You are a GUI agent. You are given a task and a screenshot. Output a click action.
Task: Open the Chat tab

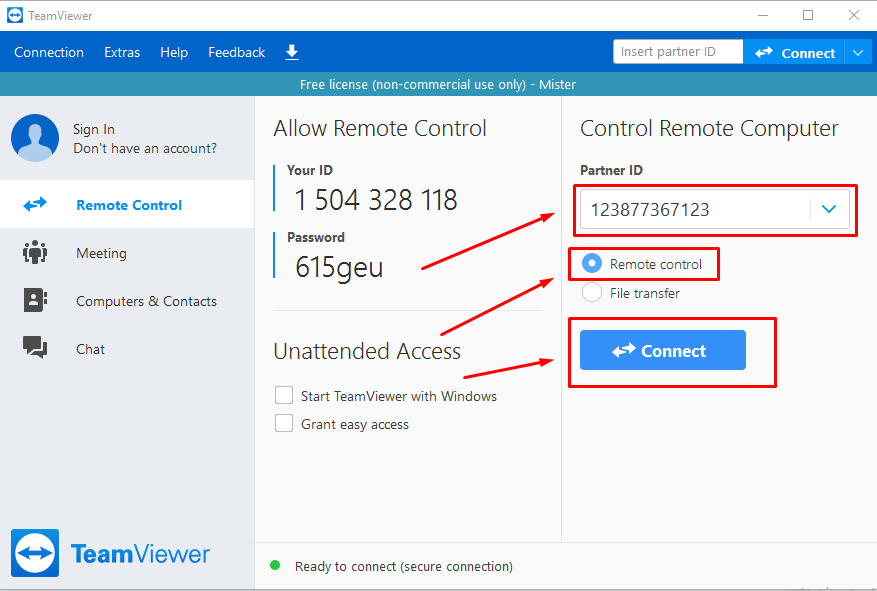(x=127, y=349)
